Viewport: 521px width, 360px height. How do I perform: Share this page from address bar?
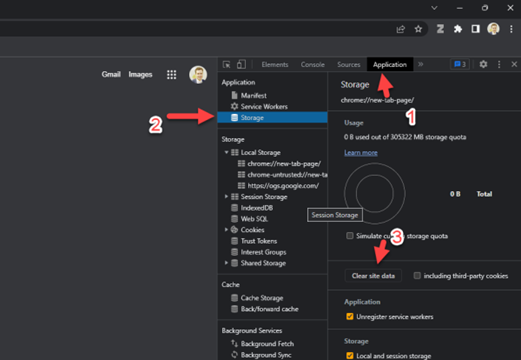pos(401,29)
